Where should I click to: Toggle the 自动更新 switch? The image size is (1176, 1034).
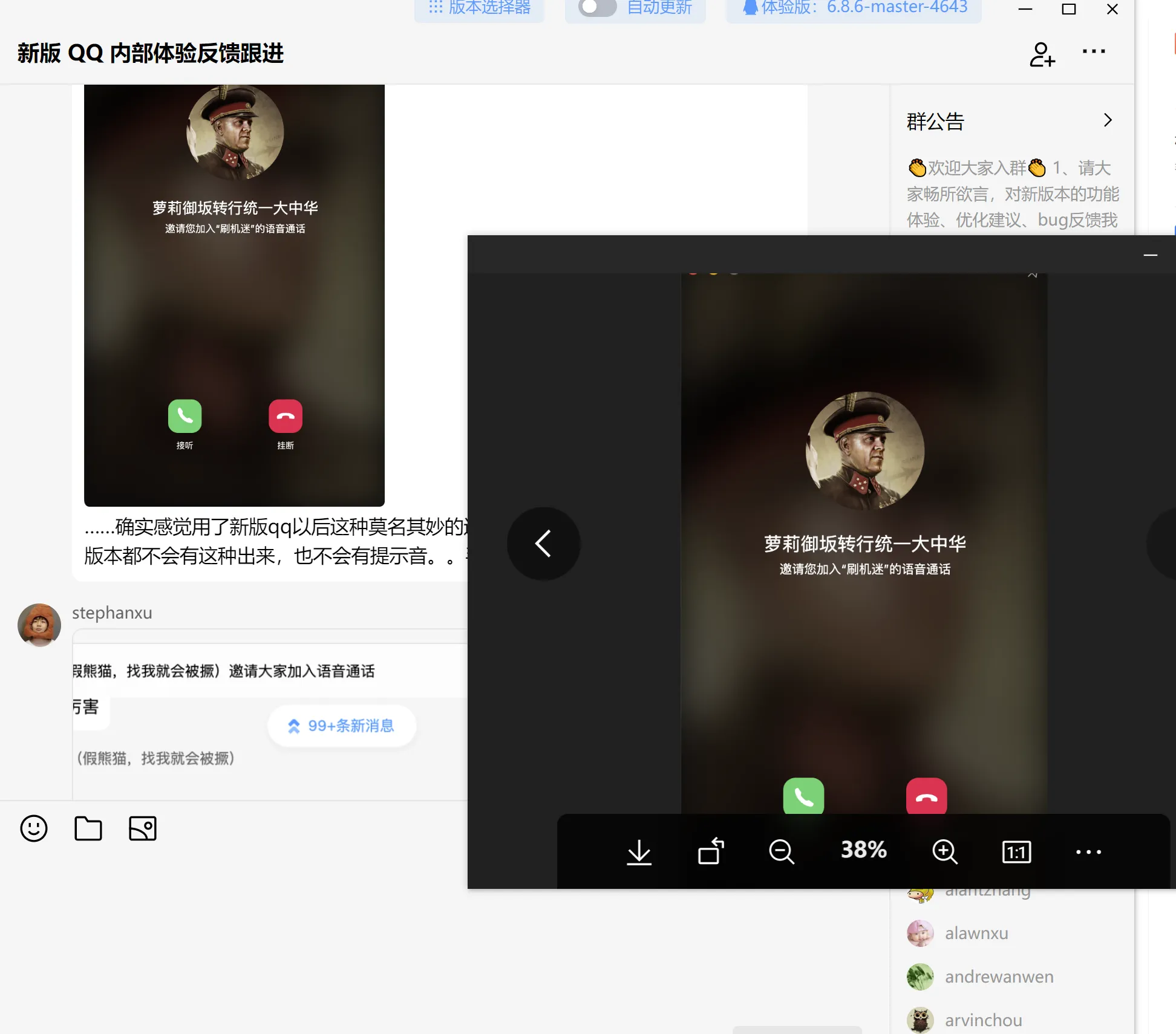[x=597, y=8]
